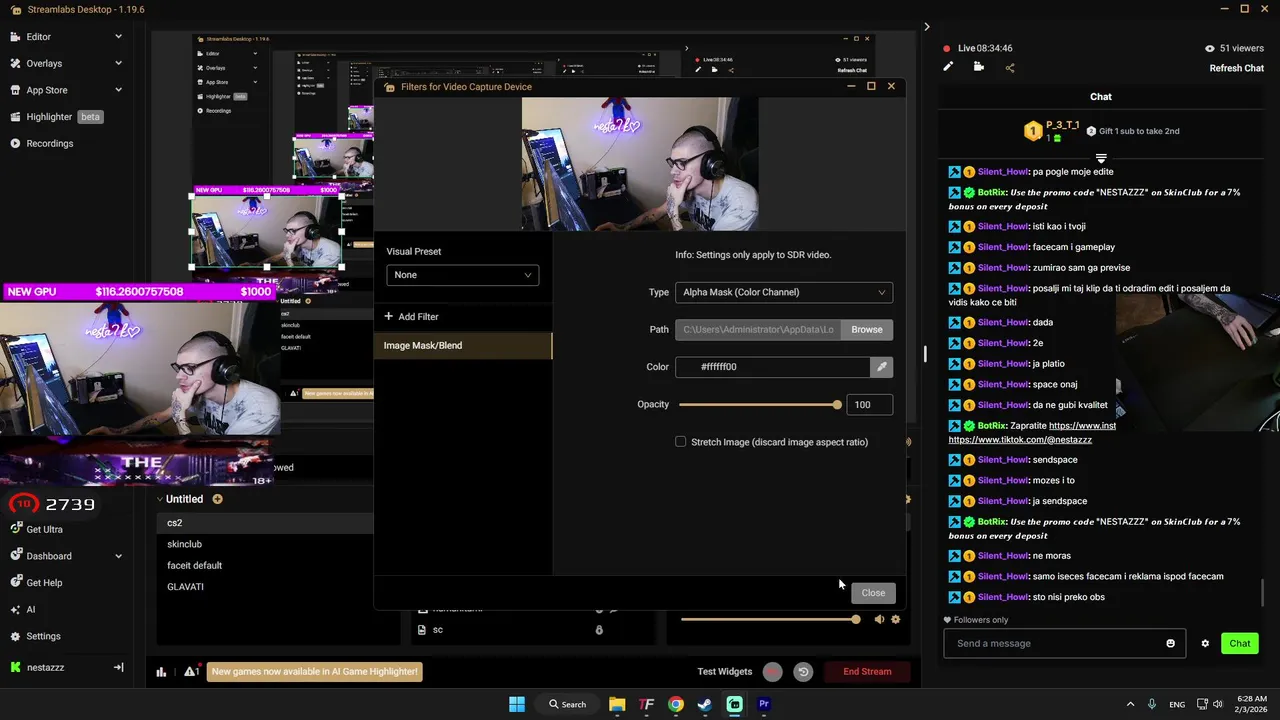The height and width of the screenshot is (720, 1280).
Task: Toggle Stretch Image checkbox
Action: tap(681, 441)
